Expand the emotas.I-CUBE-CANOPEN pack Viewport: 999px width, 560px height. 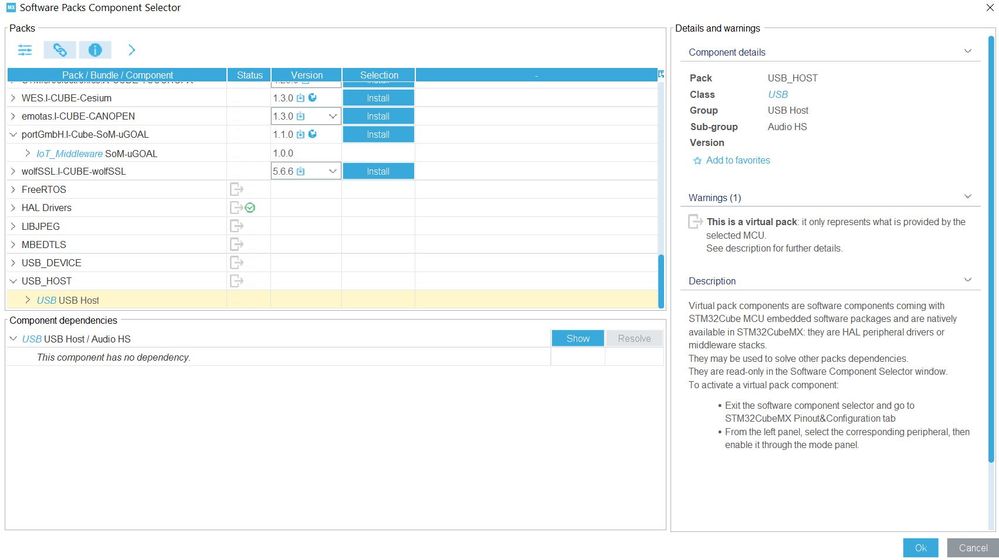(13, 116)
